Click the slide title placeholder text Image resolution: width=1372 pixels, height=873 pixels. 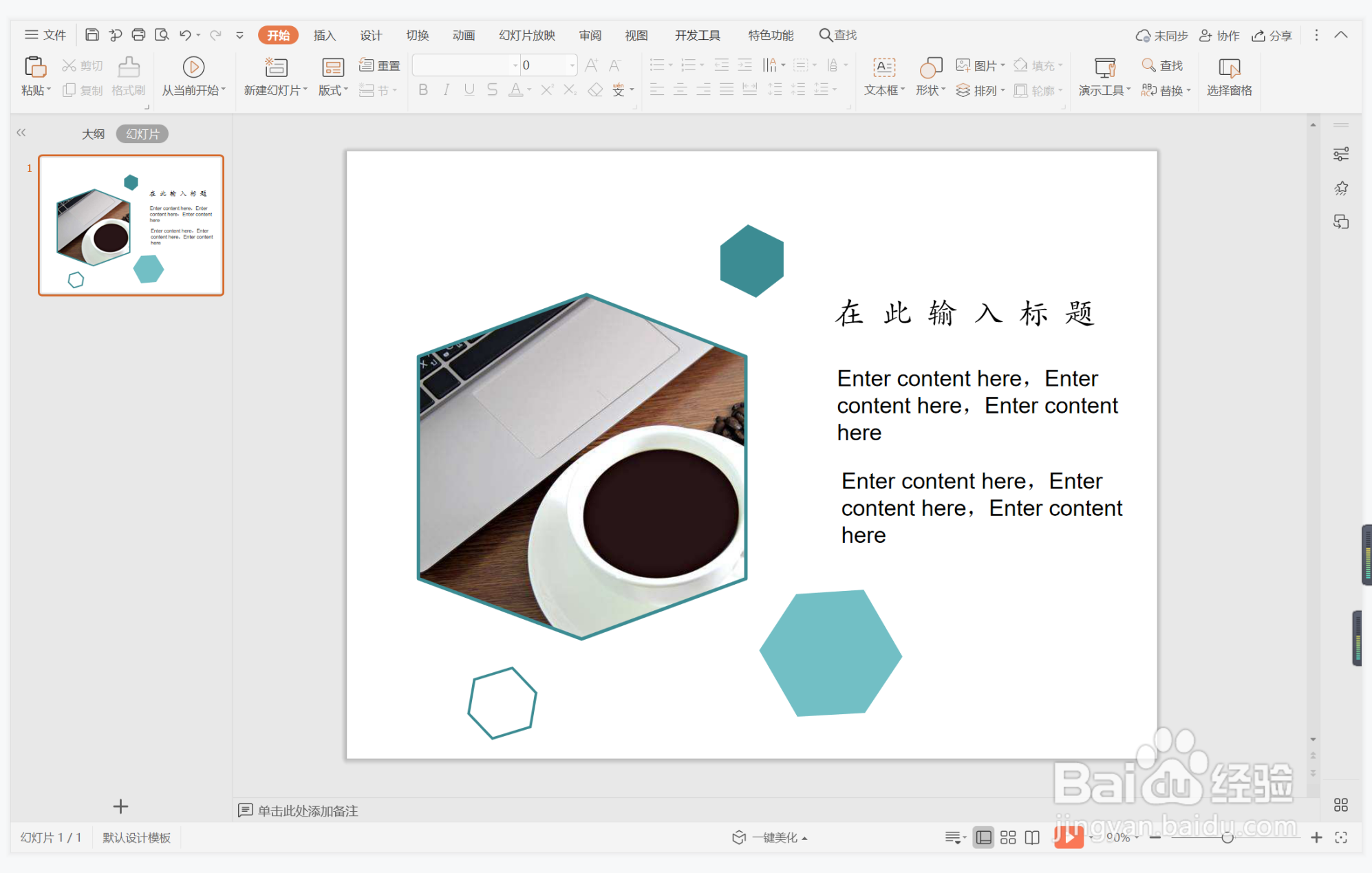click(x=964, y=313)
